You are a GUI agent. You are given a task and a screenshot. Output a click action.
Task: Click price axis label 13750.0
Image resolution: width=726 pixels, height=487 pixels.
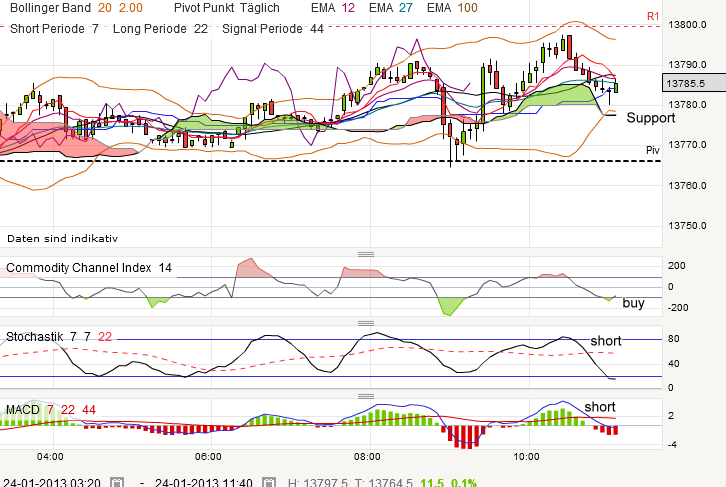point(687,225)
